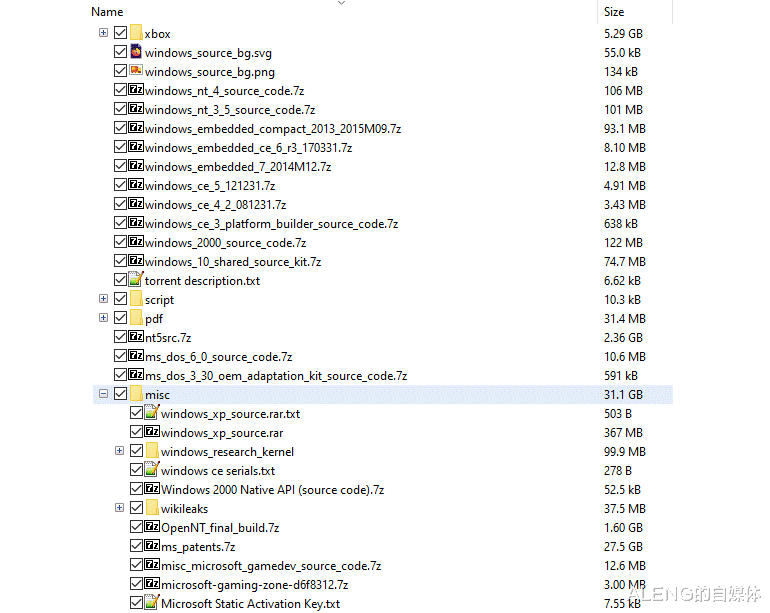Uncheck the OpenNT_final_build.7z checkbox

(137, 527)
